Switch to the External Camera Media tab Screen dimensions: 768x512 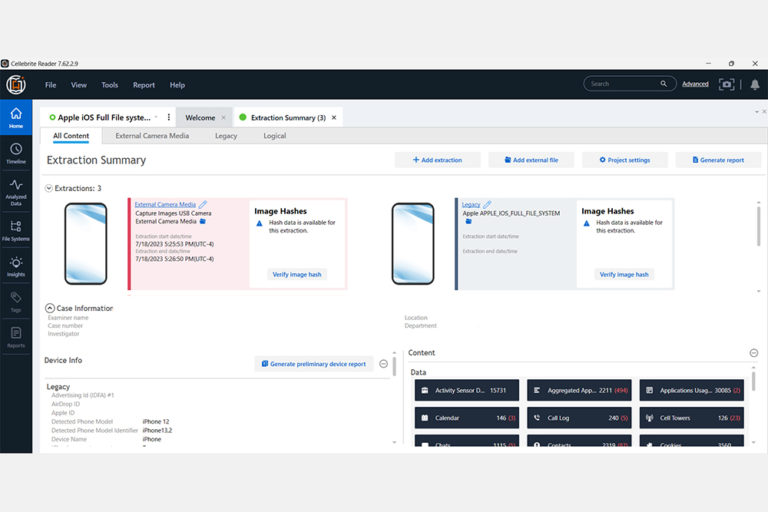tap(151, 136)
